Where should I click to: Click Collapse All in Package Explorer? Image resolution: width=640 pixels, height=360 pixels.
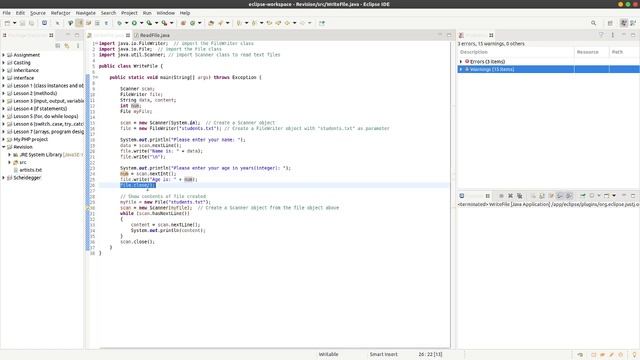pyautogui.click(x=58, y=46)
